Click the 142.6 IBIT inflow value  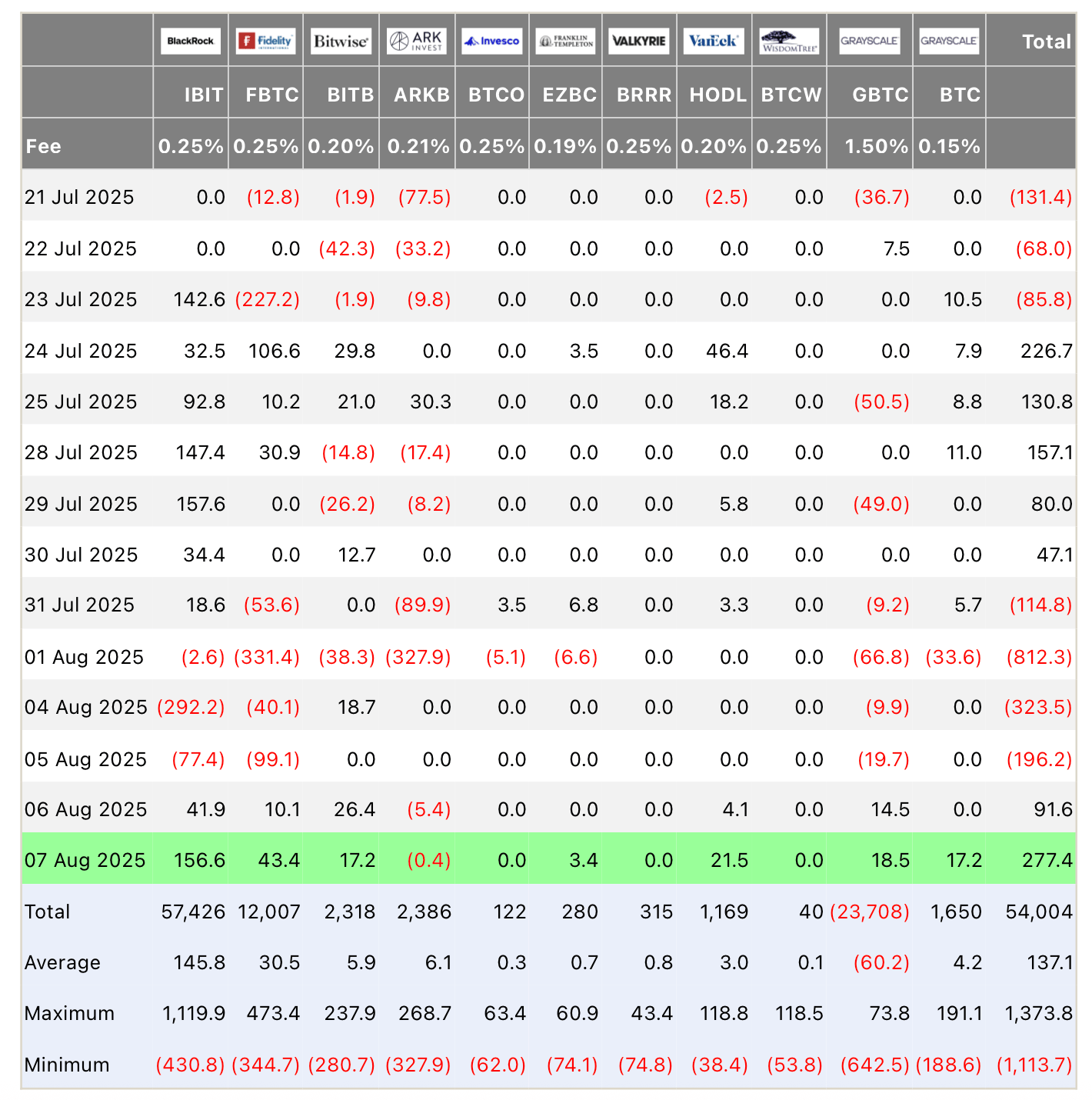coord(200,299)
